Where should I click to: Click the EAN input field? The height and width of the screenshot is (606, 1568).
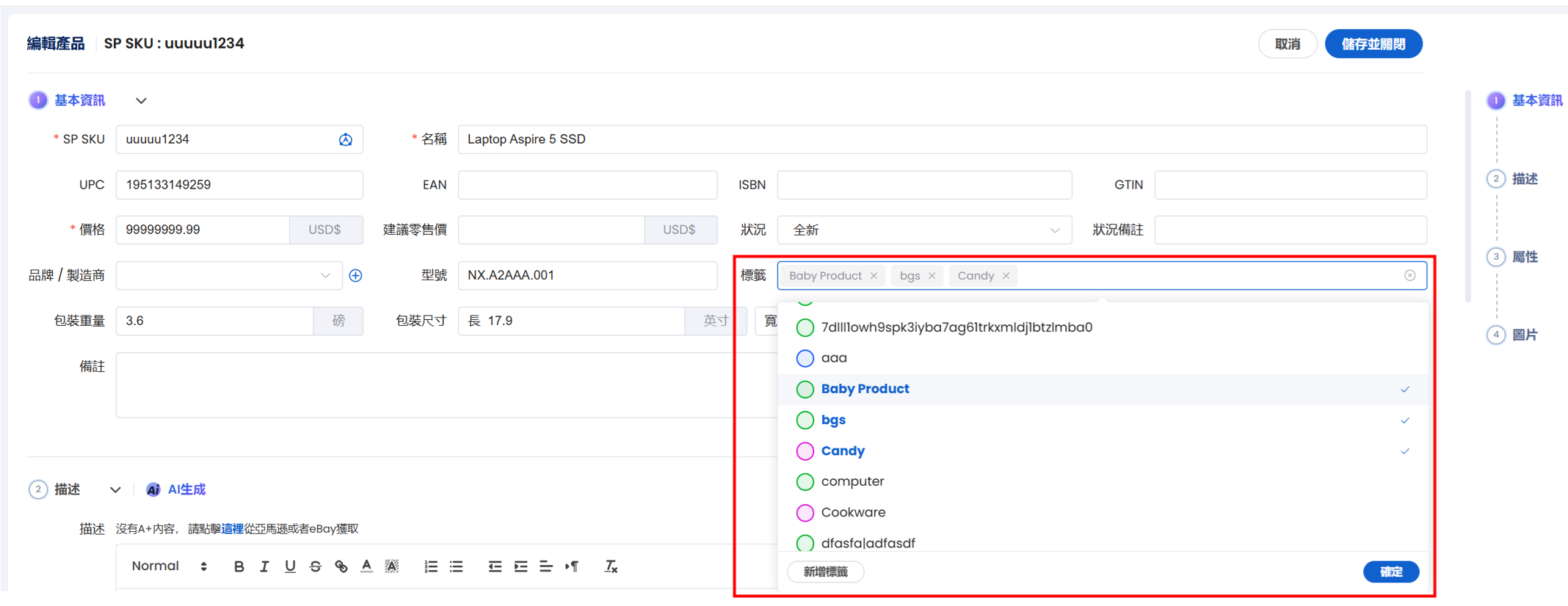[x=587, y=185]
